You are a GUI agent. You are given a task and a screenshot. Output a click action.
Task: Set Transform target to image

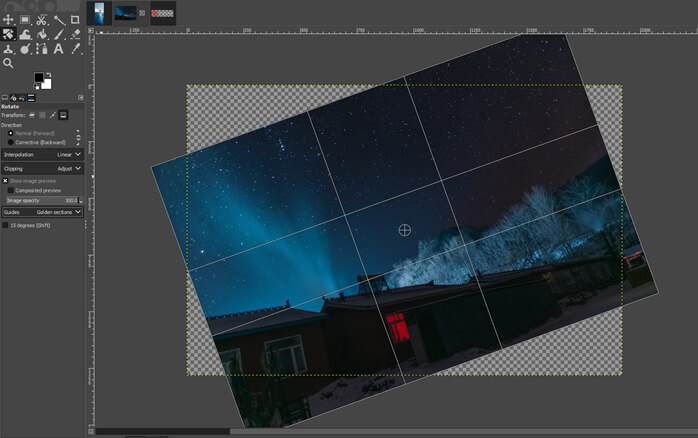pos(63,115)
